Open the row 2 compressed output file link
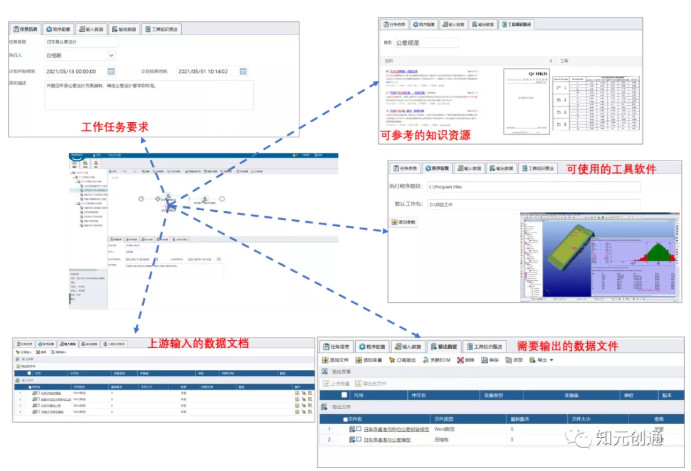This screenshot has width=691, height=471. tap(387, 440)
